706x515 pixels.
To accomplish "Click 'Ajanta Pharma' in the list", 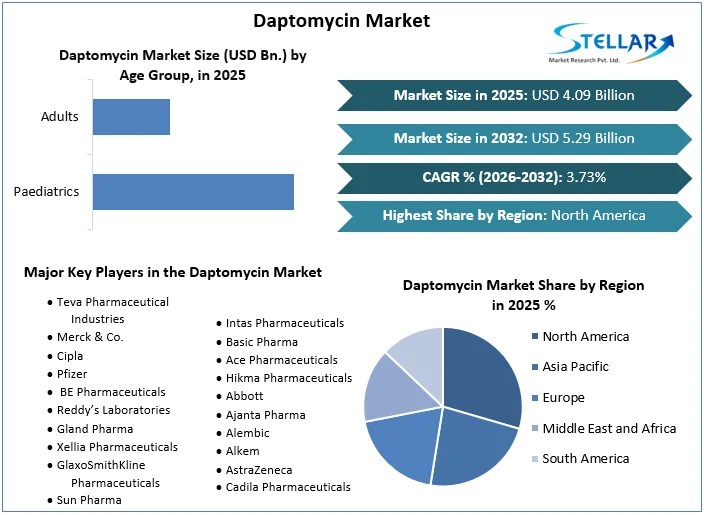I will [266, 415].
